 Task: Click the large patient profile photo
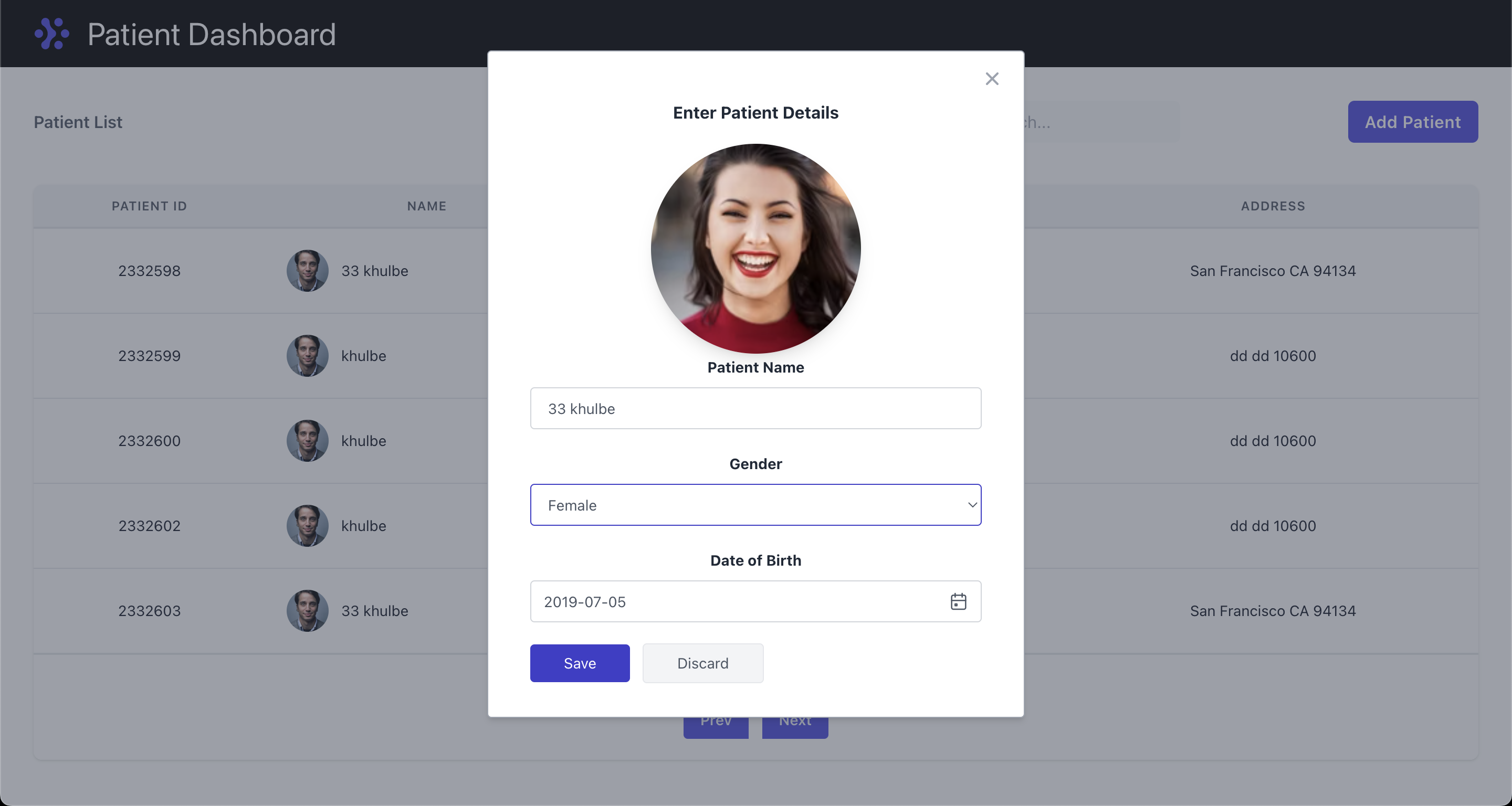pos(755,248)
